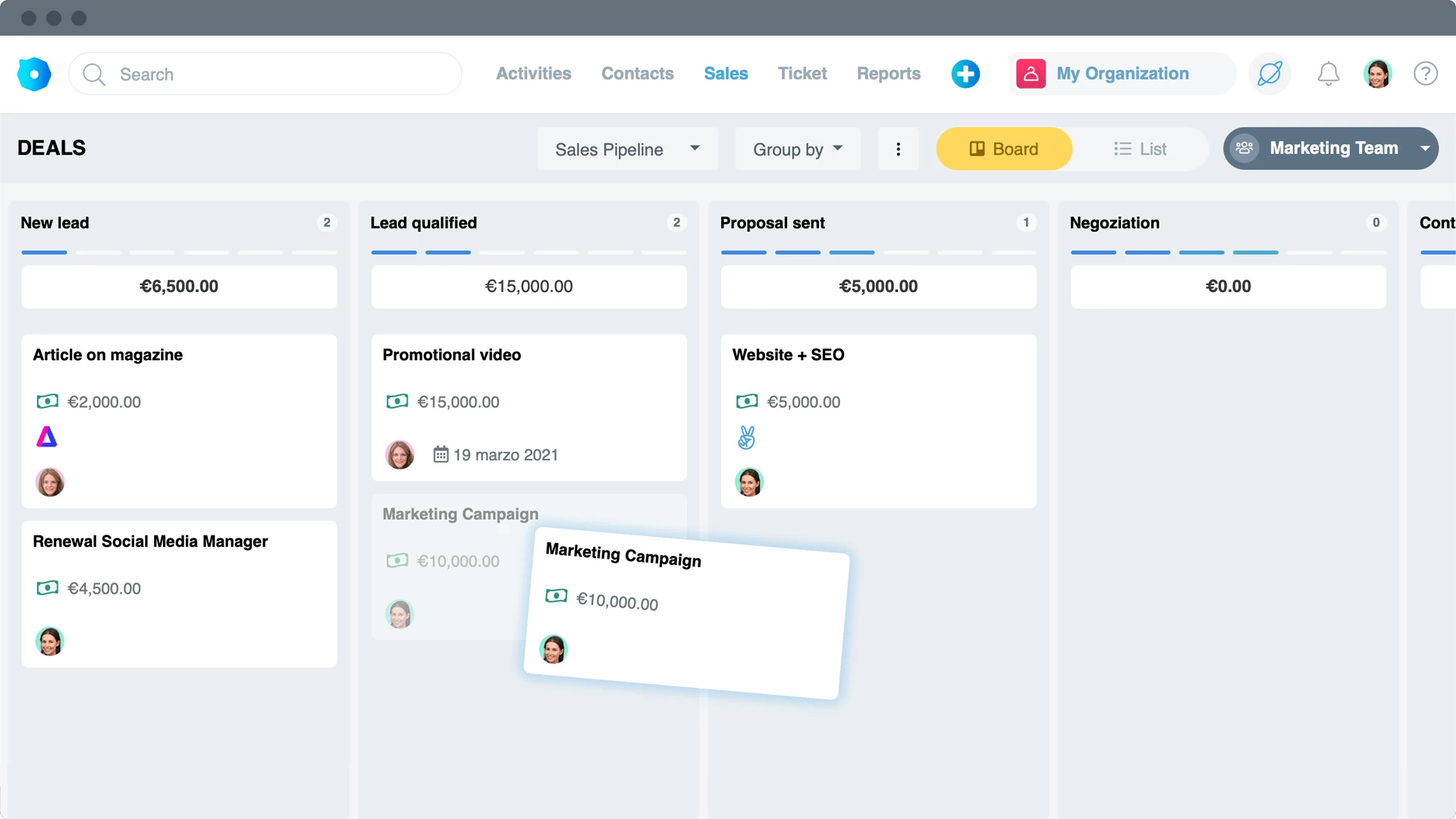
Task: Open the notifications bell
Action: click(x=1328, y=74)
